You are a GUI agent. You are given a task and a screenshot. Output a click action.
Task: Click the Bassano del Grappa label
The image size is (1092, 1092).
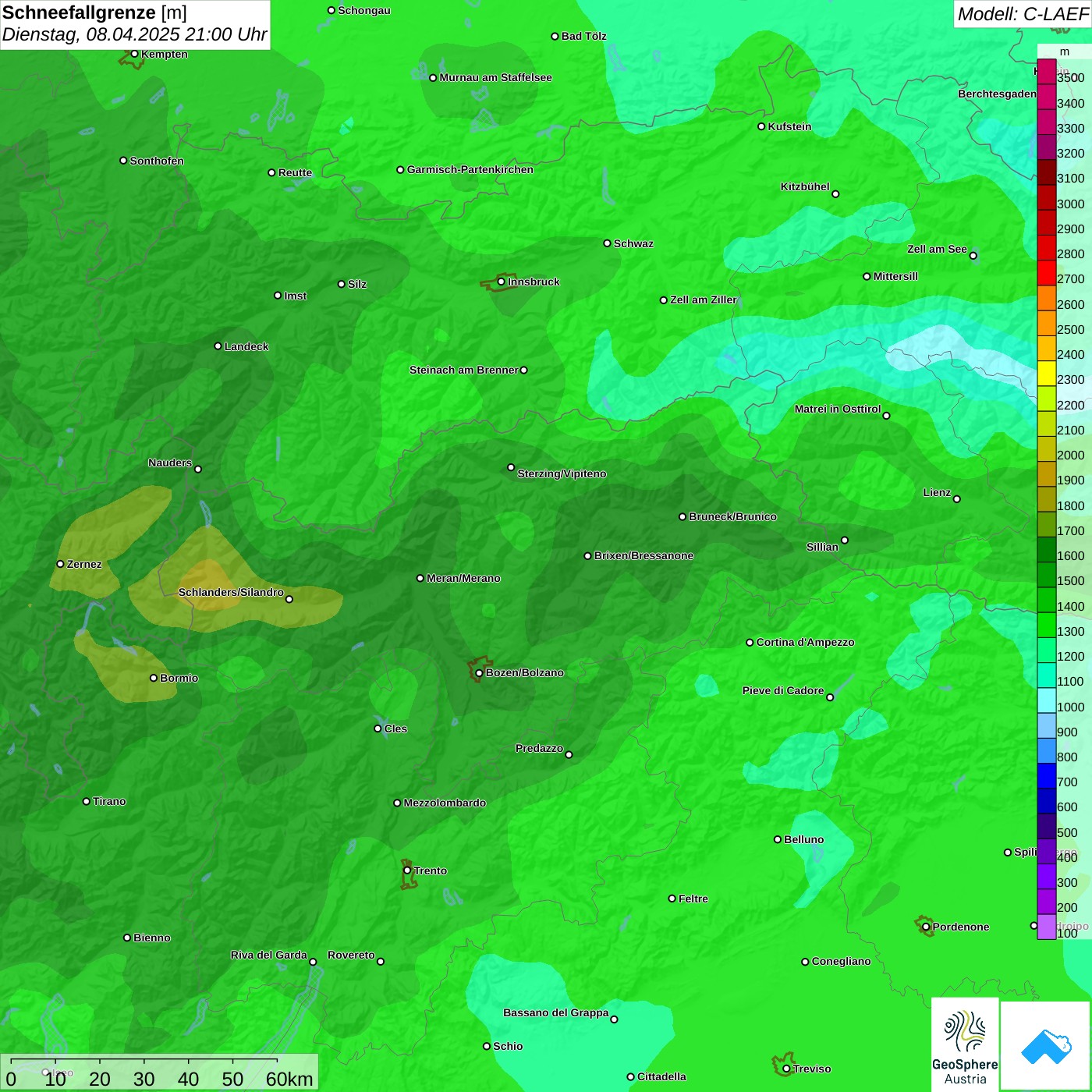point(556,1012)
